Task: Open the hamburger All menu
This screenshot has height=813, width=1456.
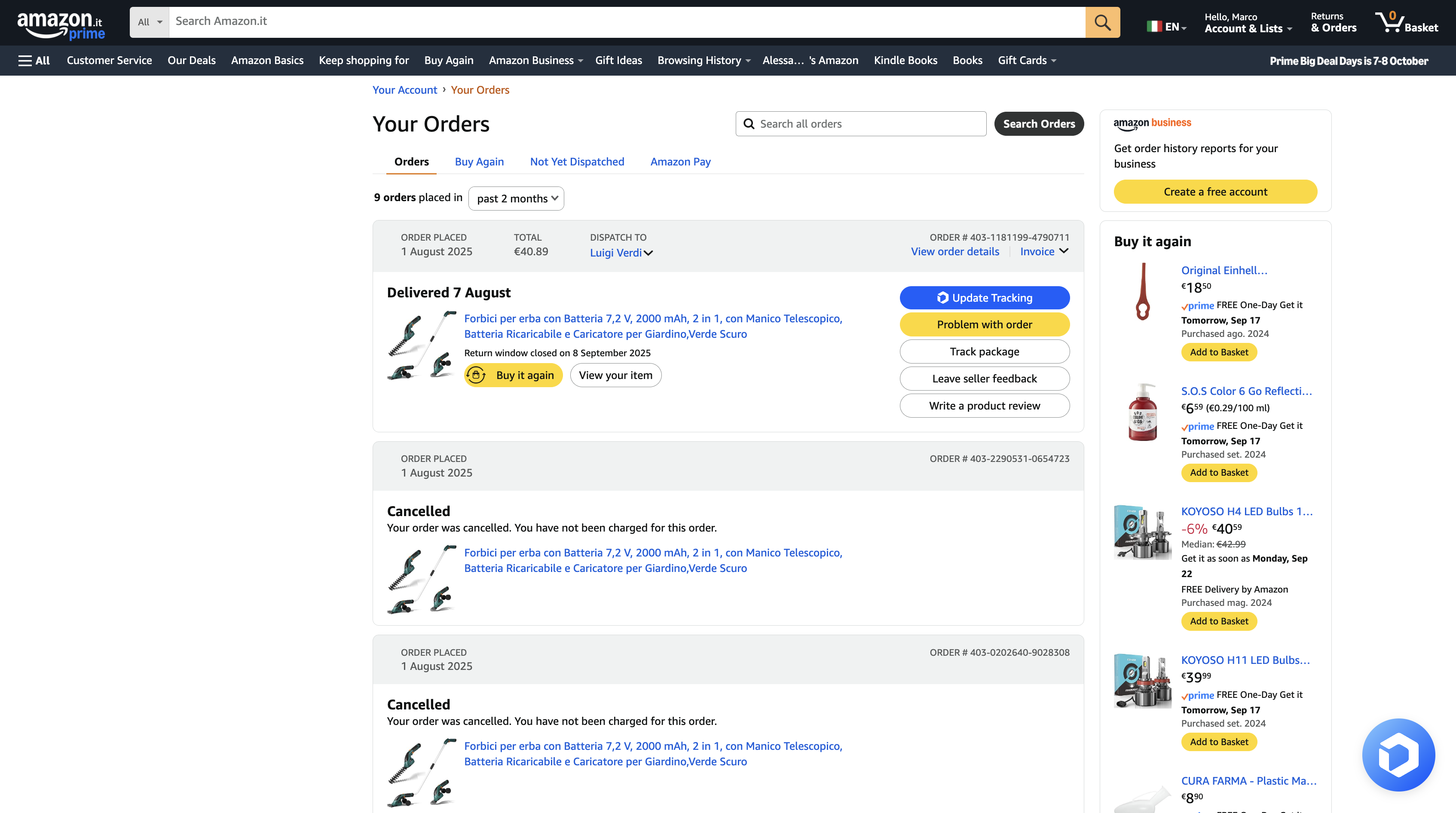Action: coord(34,61)
